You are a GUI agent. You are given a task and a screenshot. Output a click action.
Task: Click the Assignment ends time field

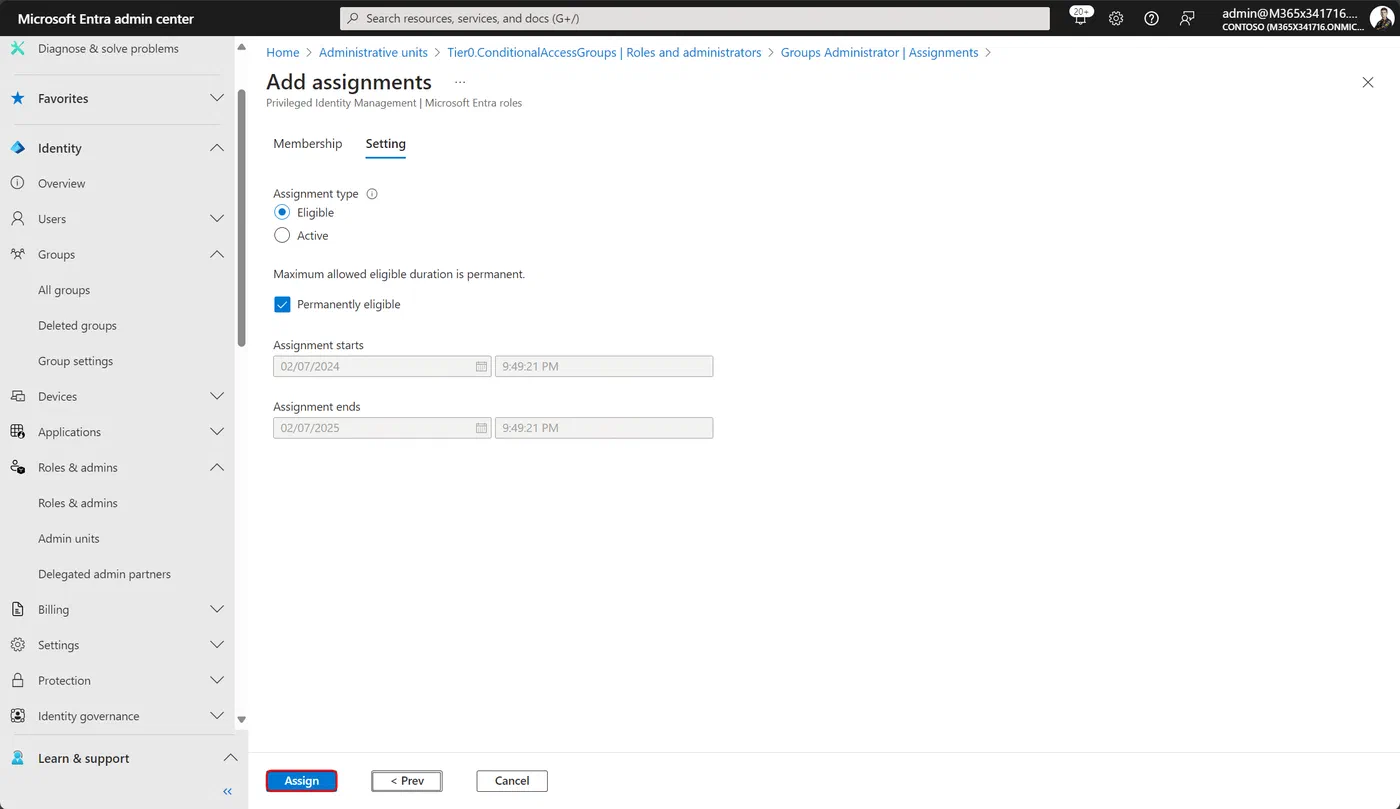click(604, 428)
